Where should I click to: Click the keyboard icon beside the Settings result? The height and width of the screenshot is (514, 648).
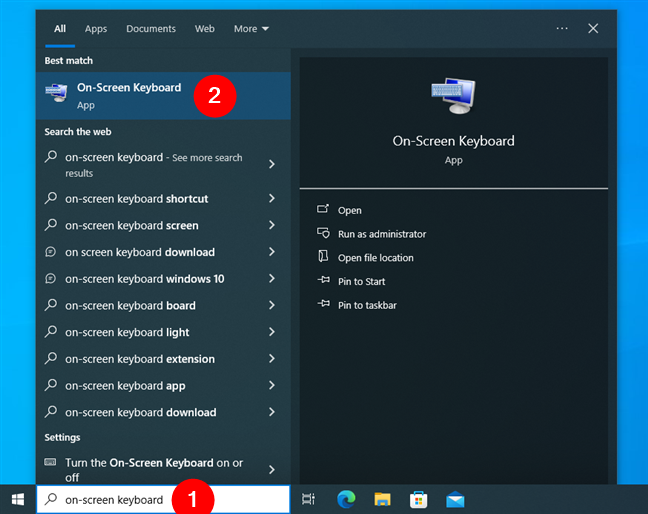[50, 462]
